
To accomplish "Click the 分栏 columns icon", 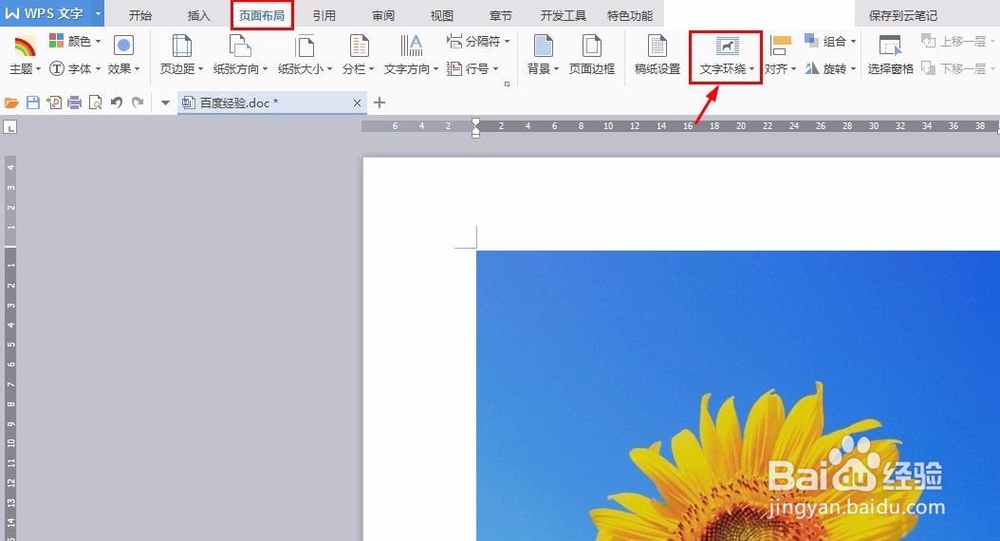I will pos(359,45).
